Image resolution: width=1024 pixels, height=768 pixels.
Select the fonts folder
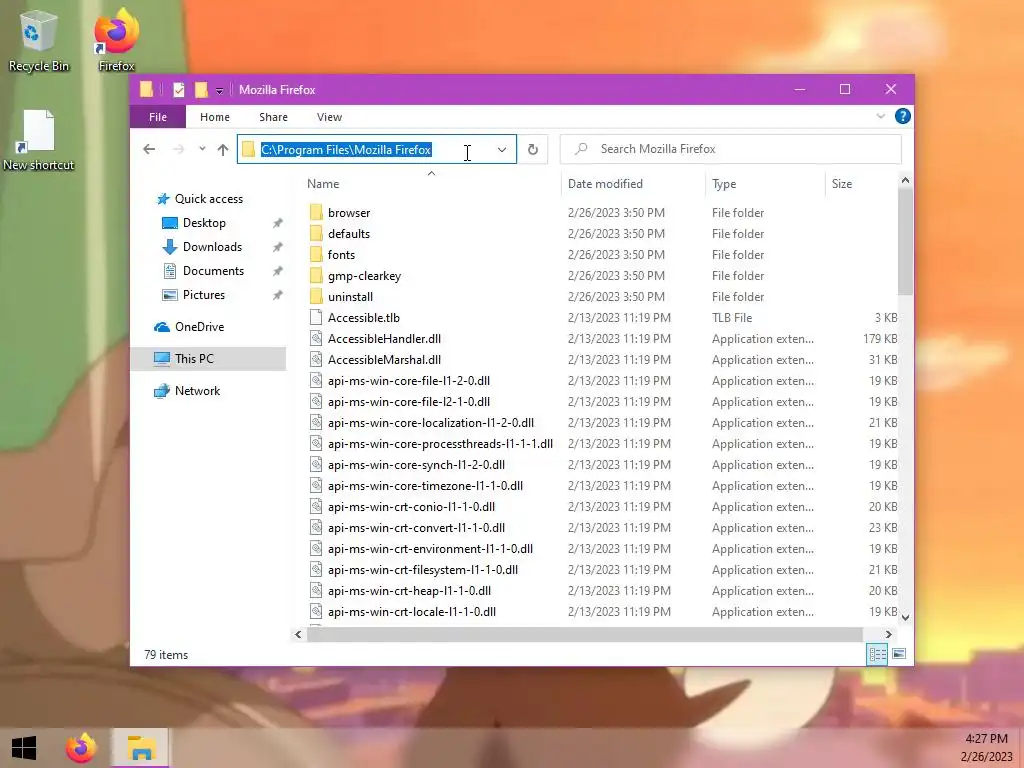[x=342, y=255]
